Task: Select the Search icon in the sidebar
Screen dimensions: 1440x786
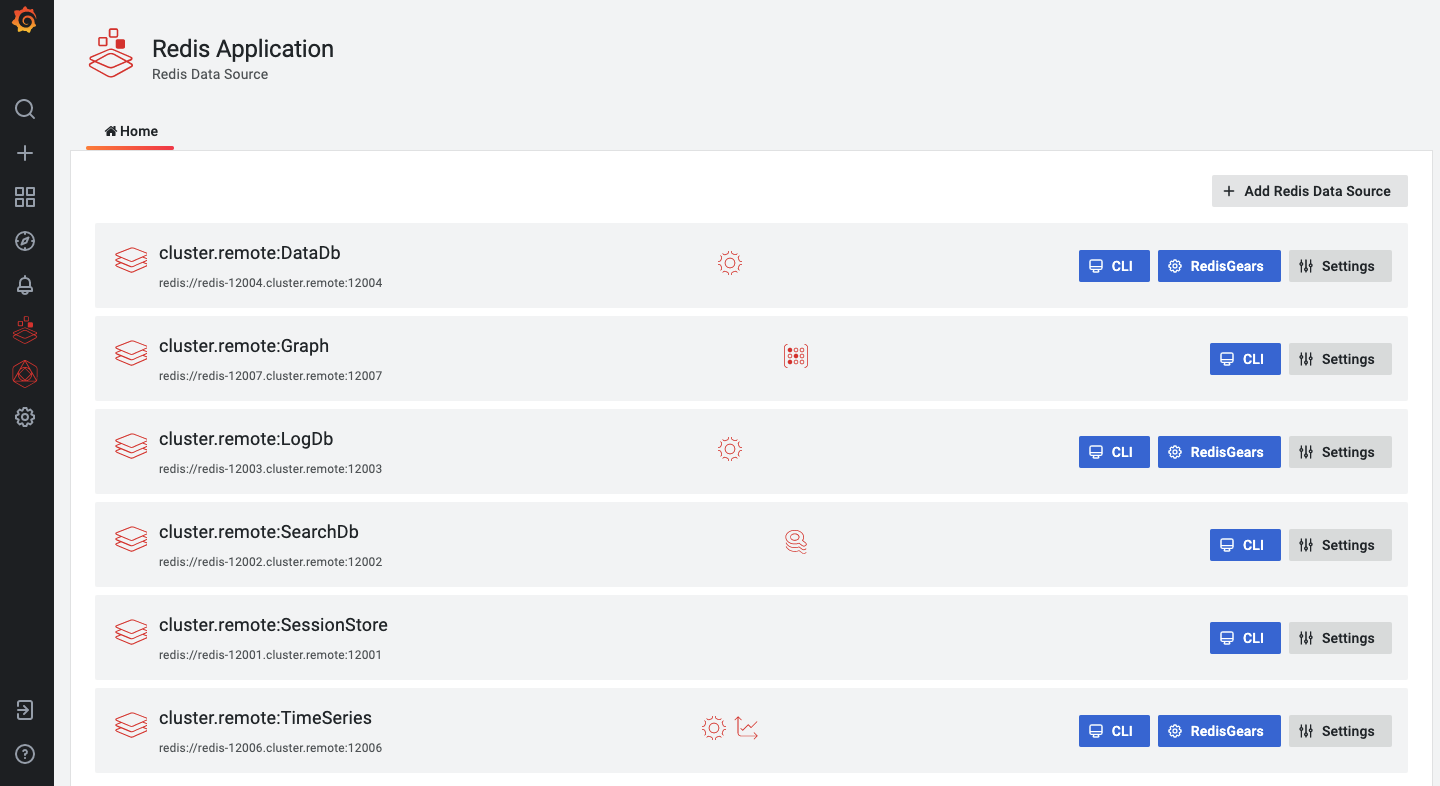Action: tap(25, 108)
